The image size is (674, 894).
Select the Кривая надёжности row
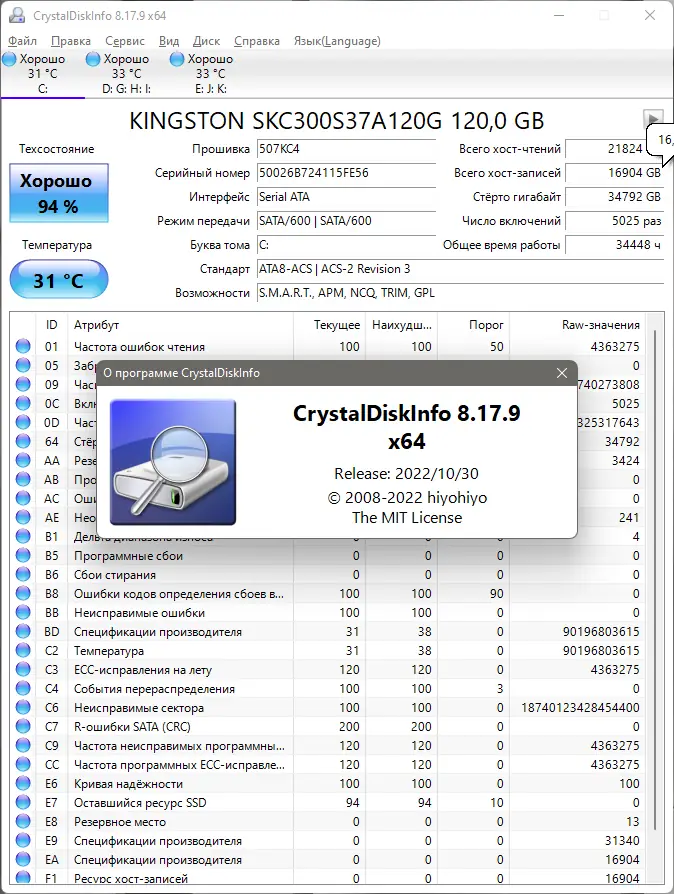328,783
